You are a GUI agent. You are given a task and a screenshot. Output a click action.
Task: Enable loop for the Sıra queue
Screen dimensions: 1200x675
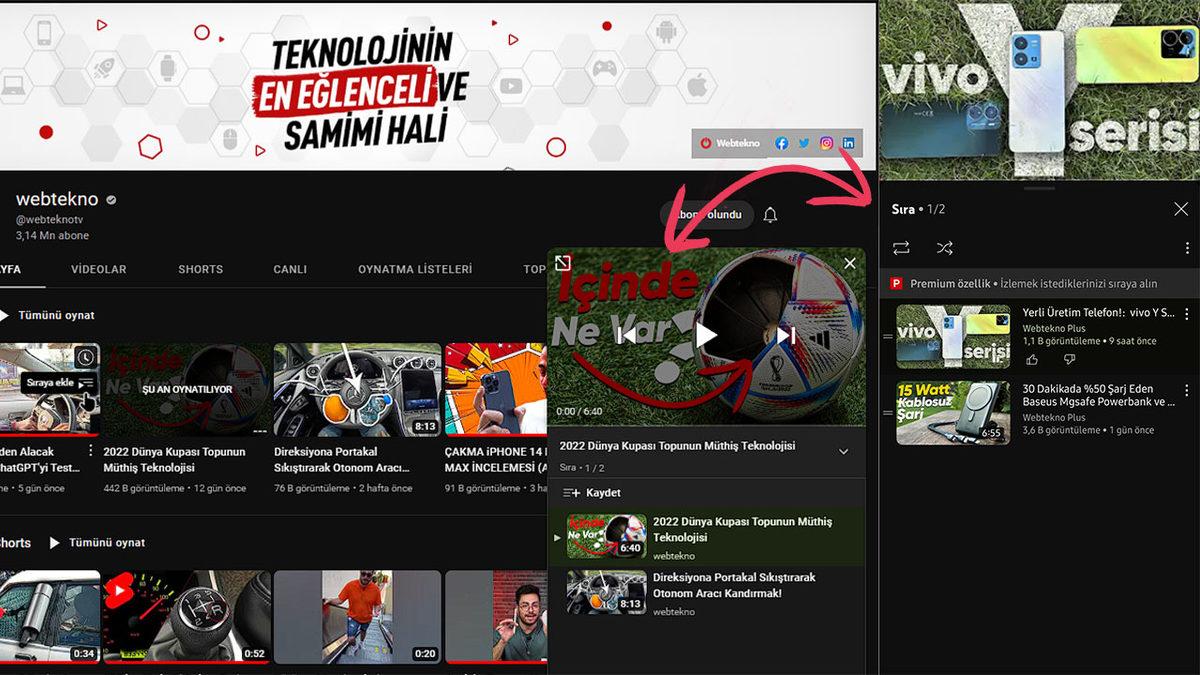click(x=902, y=248)
